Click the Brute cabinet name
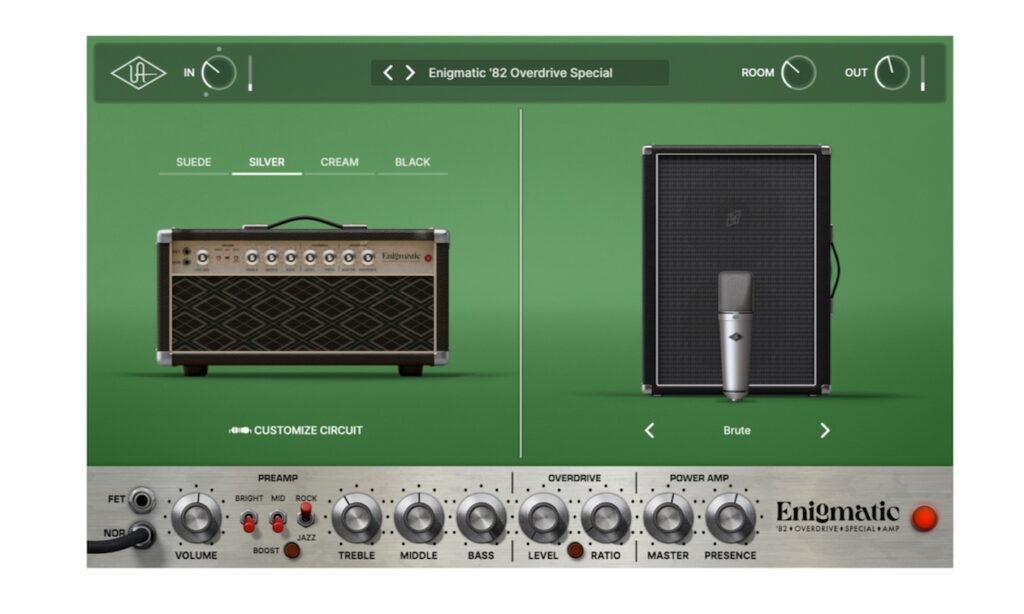The height and width of the screenshot is (614, 1024). coord(737,430)
